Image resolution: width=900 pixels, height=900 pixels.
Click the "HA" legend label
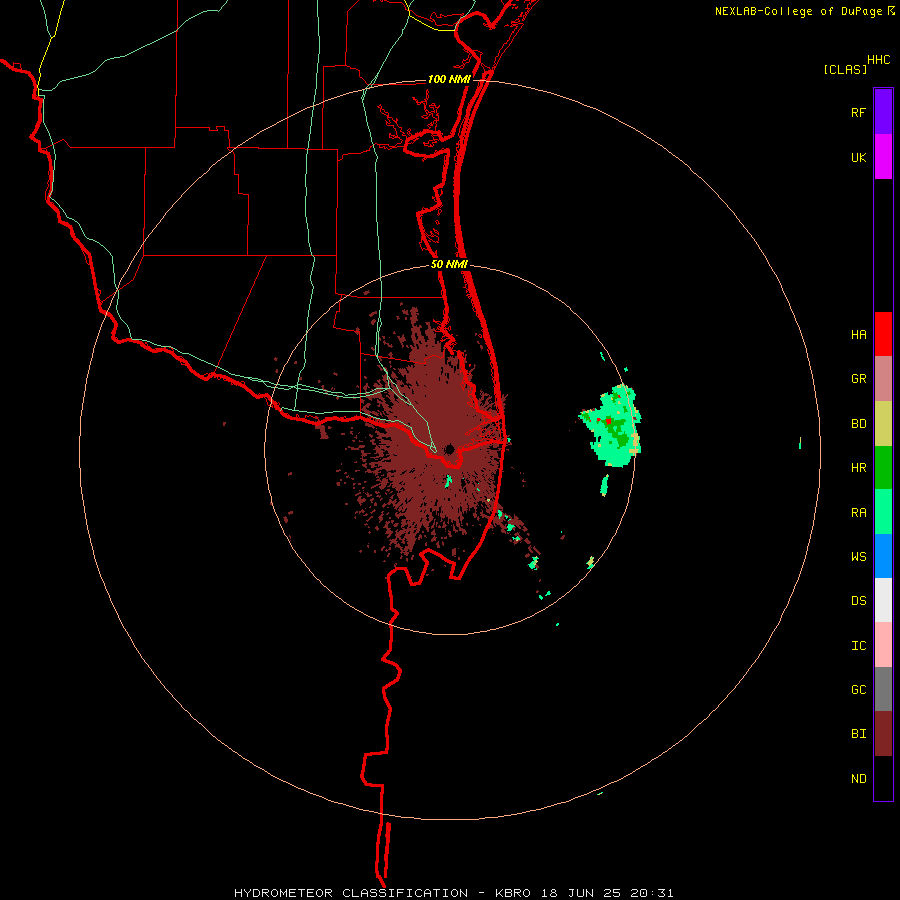point(858,335)
